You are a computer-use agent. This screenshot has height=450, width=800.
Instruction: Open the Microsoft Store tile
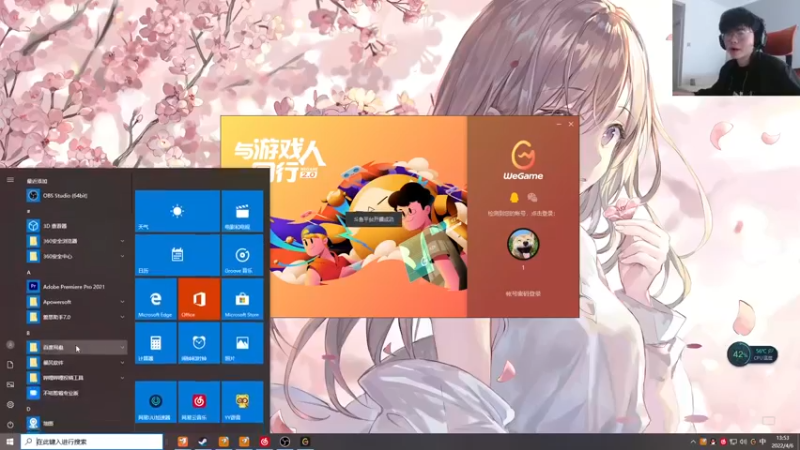[242, 299]
